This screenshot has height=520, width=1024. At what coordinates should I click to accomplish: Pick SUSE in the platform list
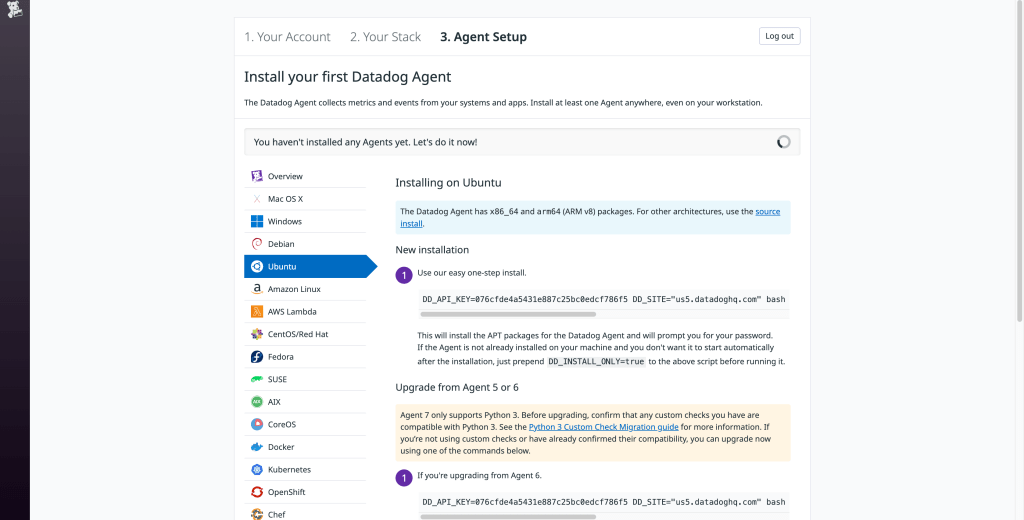(277, 379)
